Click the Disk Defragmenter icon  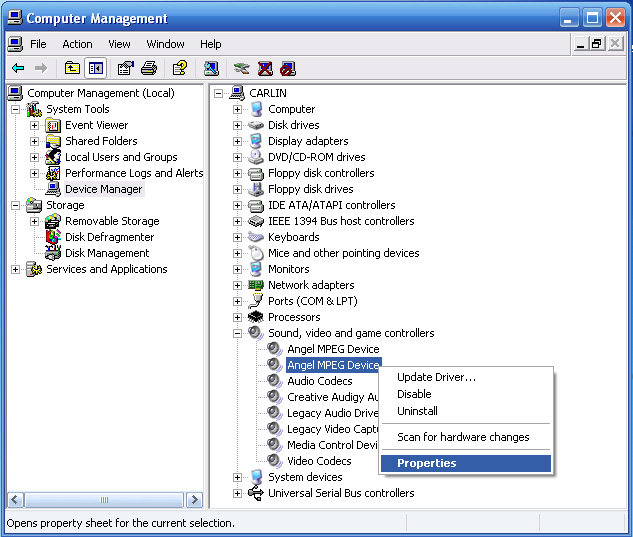pos(53,237)
